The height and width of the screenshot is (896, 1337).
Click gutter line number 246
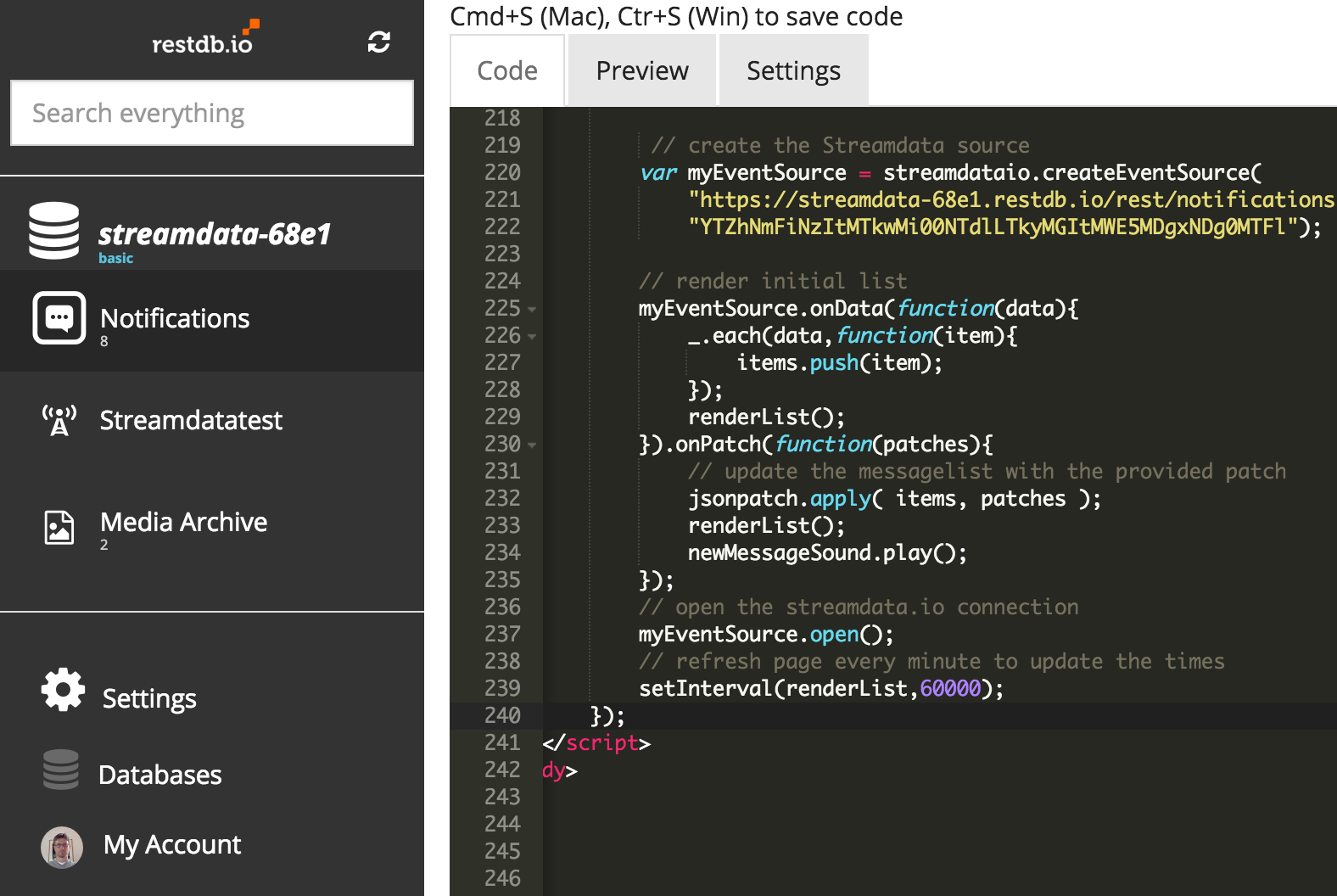[x=502, y=878]
